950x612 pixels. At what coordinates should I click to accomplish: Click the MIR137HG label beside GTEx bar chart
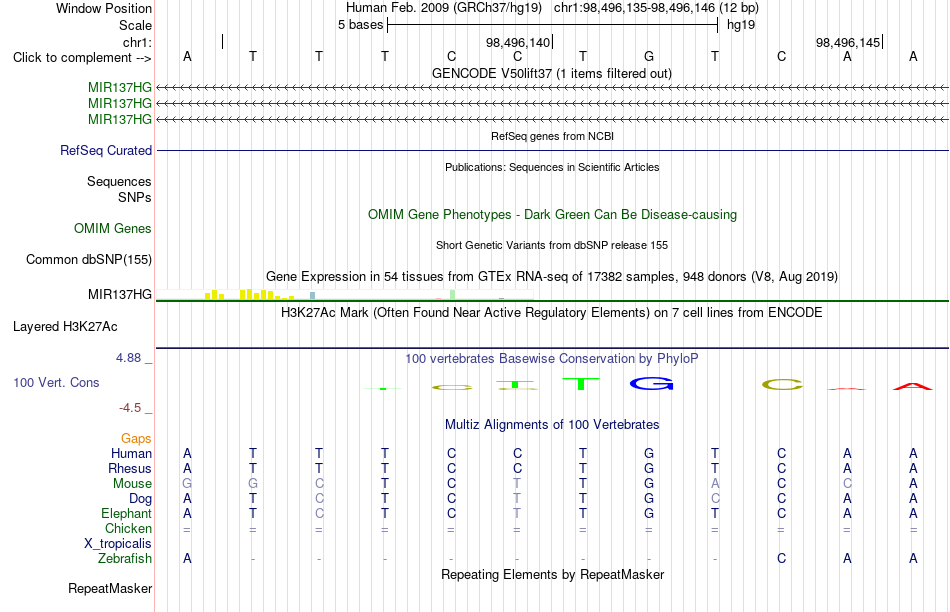click(120, 294)
